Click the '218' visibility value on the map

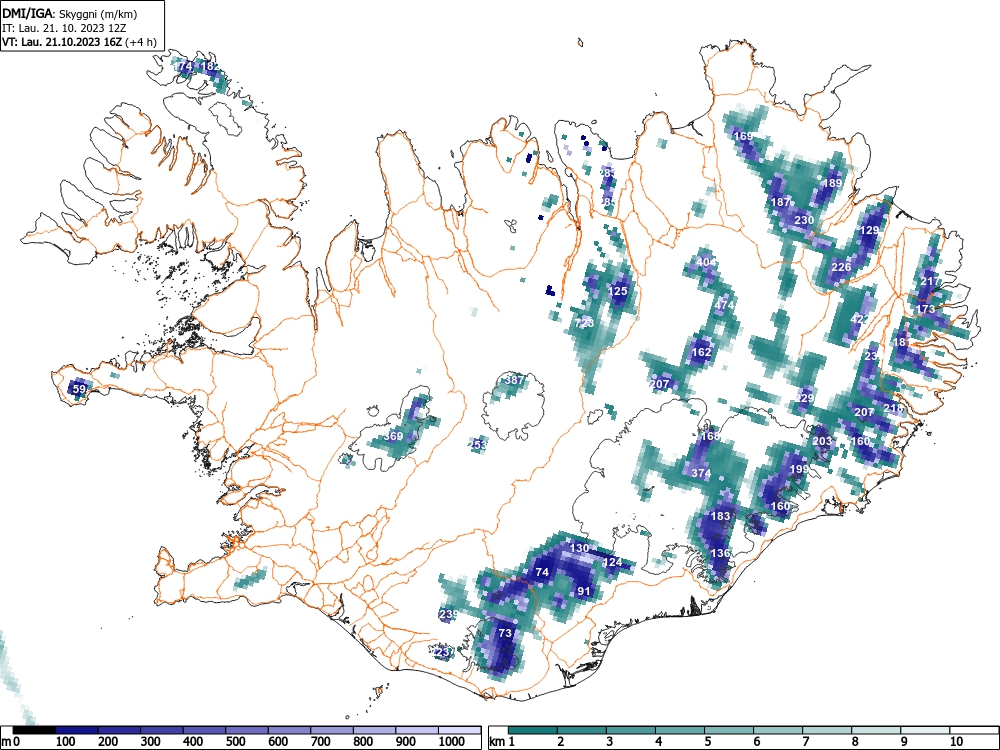(x=893, y=409)
